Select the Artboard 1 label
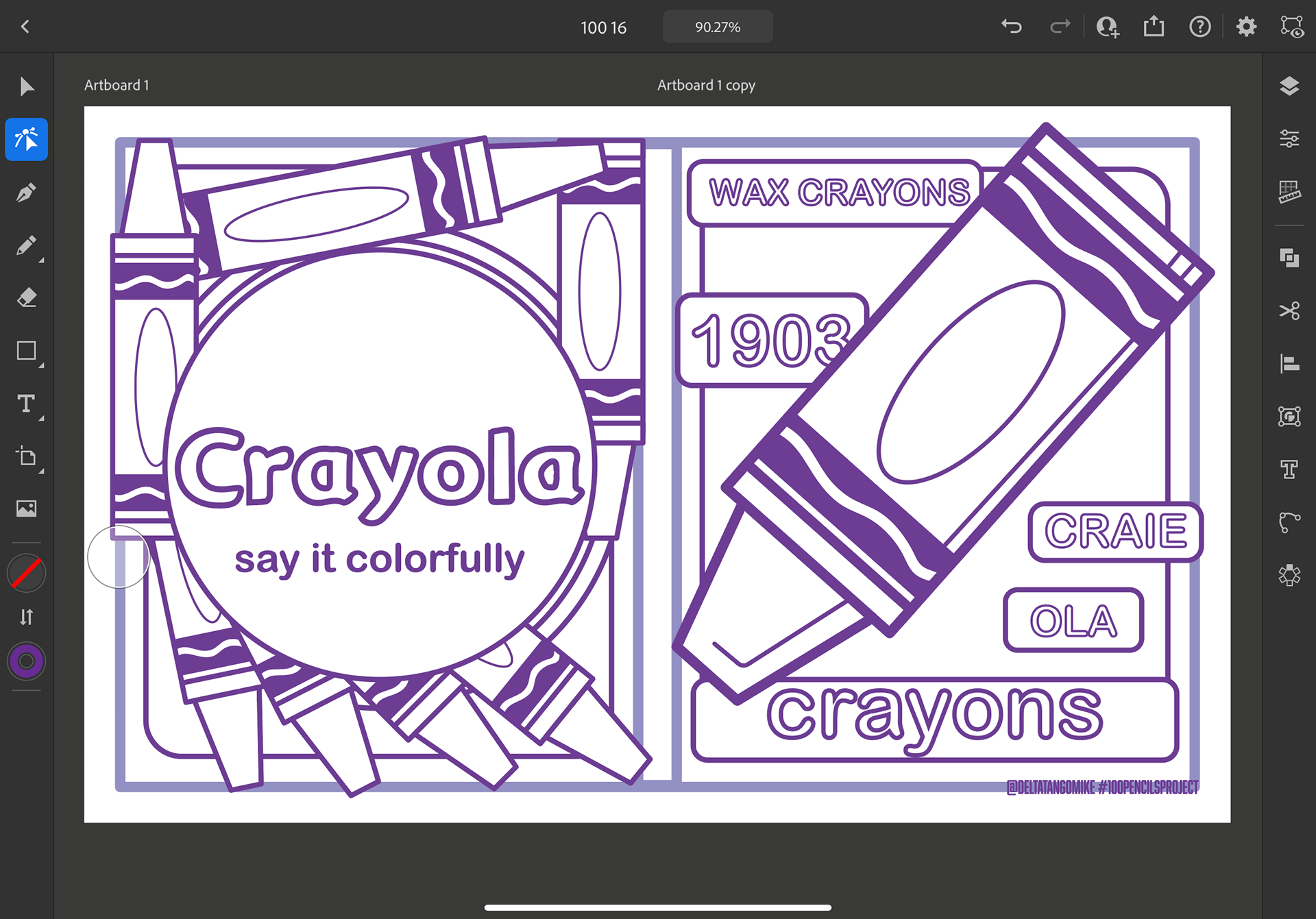The width and height of the screenshot is (1316, 919). coord(117,85)
